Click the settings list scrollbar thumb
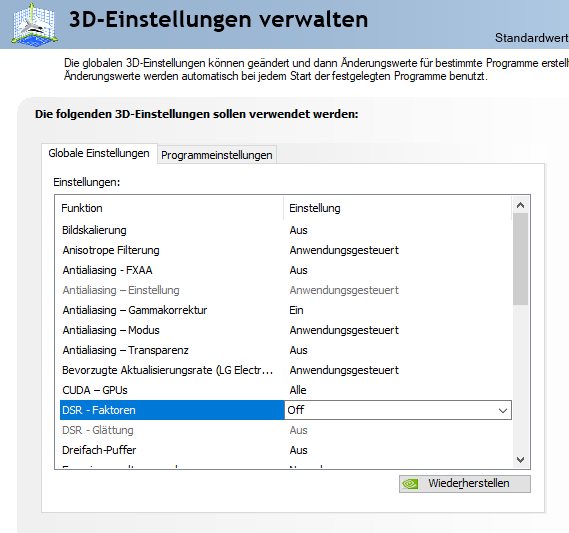This screenshot has width=569, height=533. 520,259
